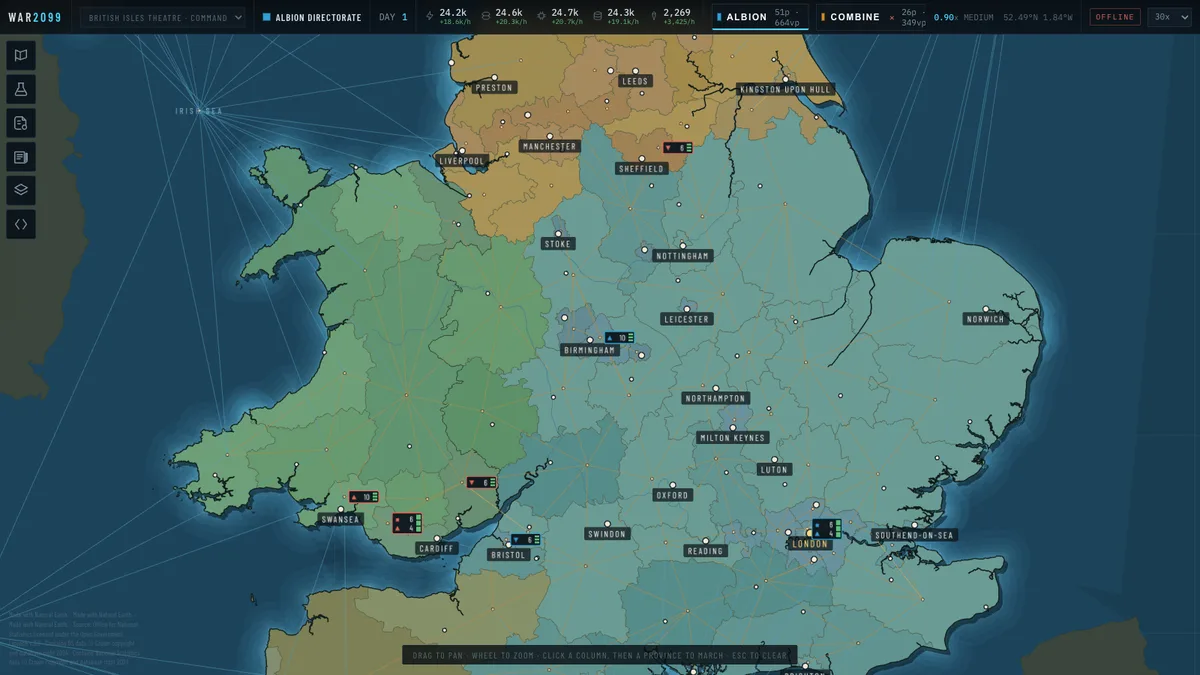
Task: Open the research flask panel
Action: point(21,90)
